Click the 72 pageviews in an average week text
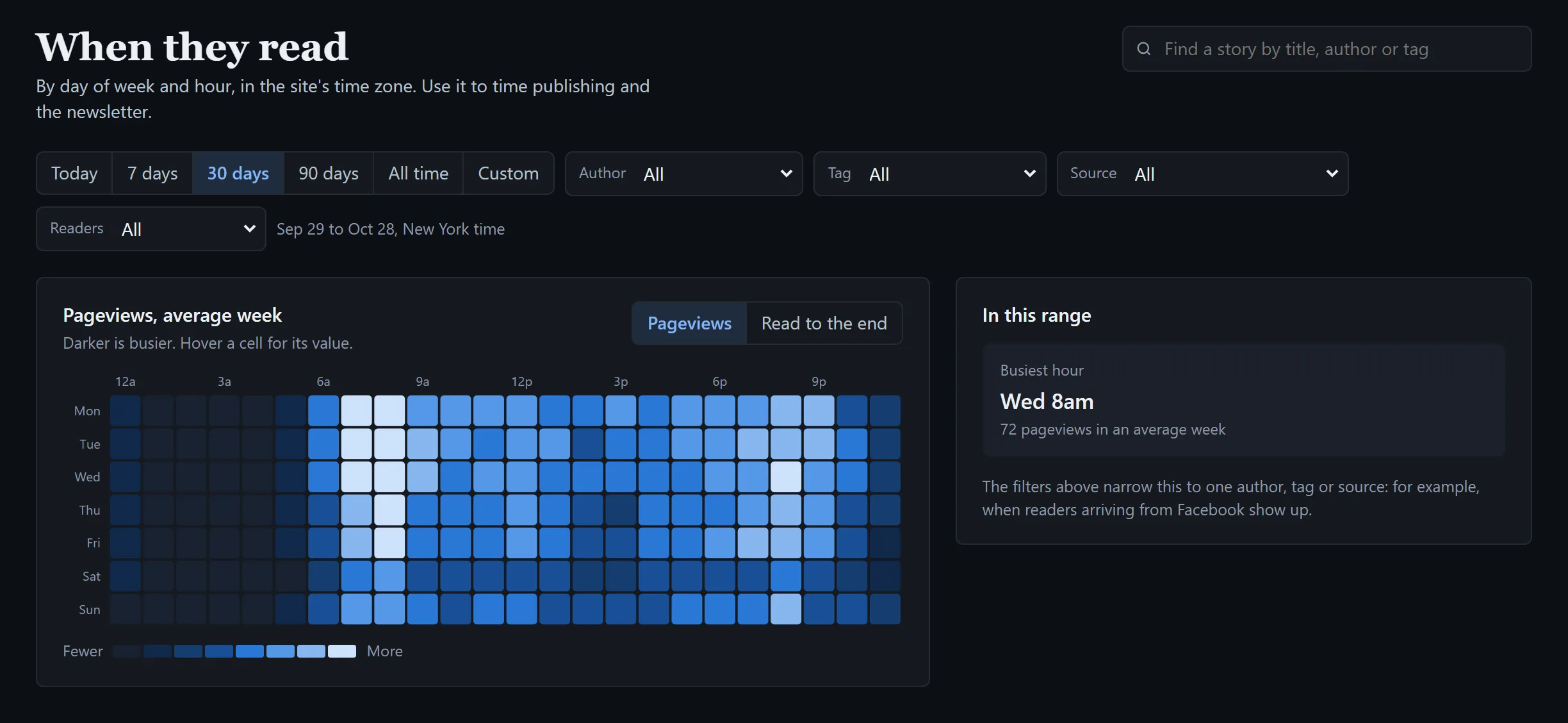Screen dimensions: 1568x723 tap(1113, 429)
